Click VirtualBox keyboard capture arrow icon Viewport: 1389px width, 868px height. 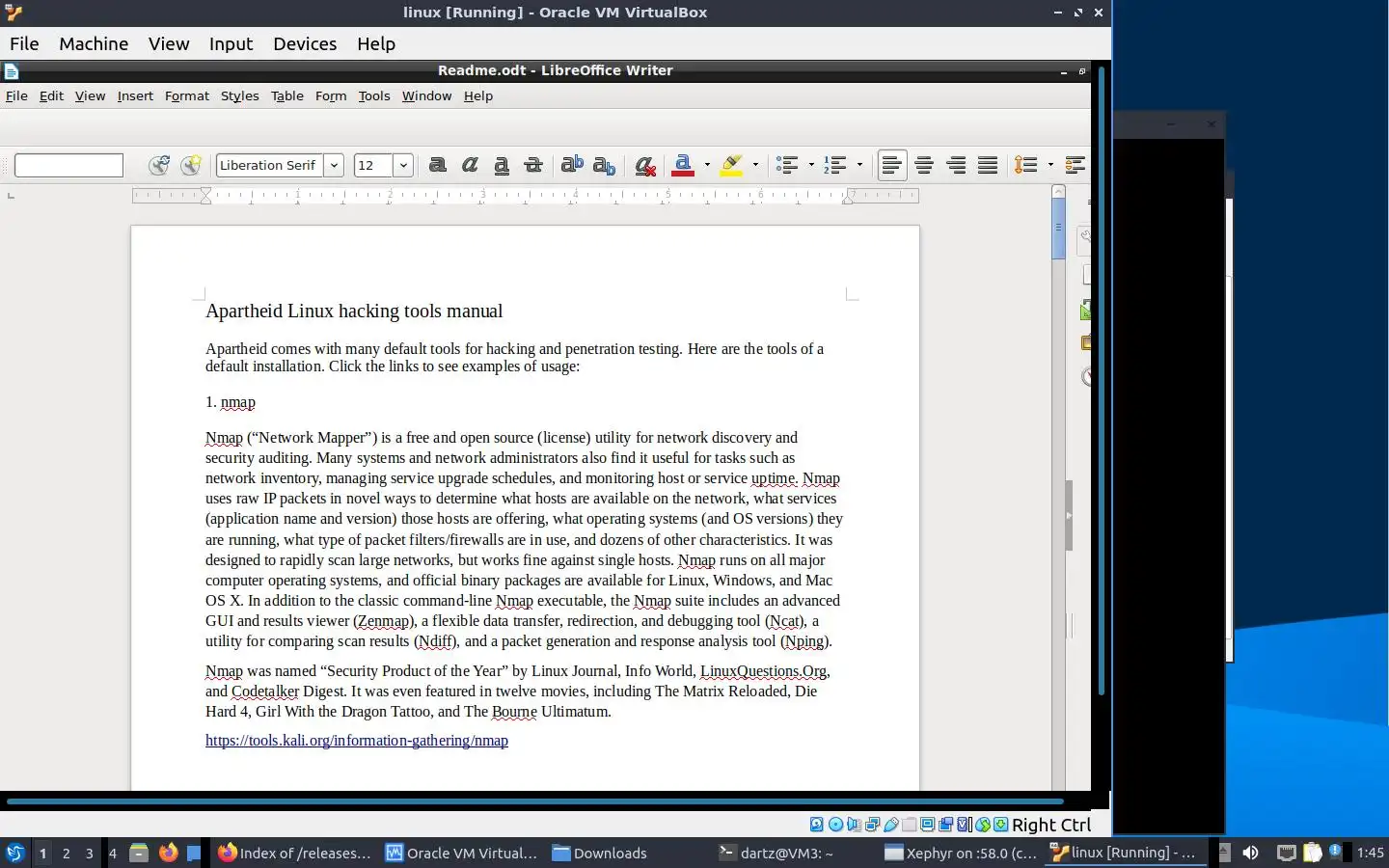coord(1001,825)
